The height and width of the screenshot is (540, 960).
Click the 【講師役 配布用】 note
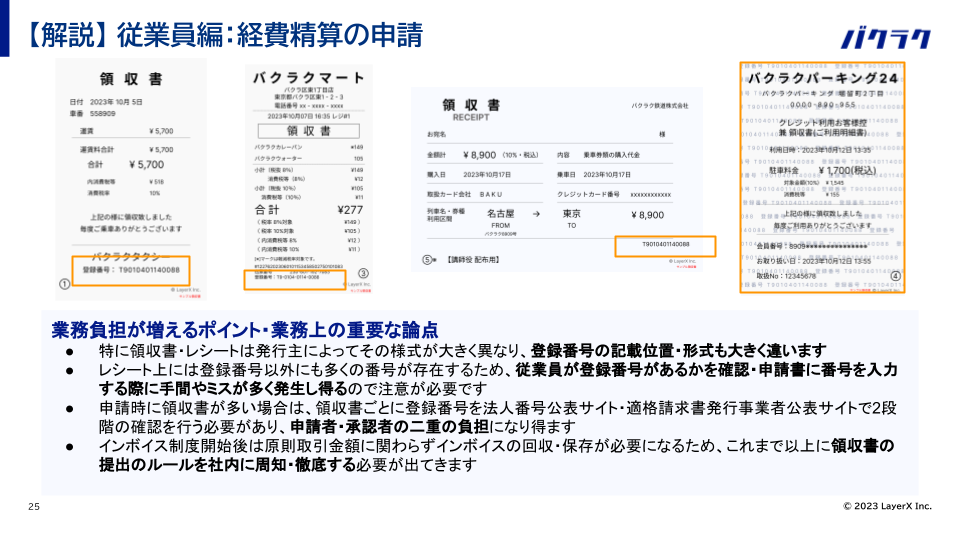[473, 260]
